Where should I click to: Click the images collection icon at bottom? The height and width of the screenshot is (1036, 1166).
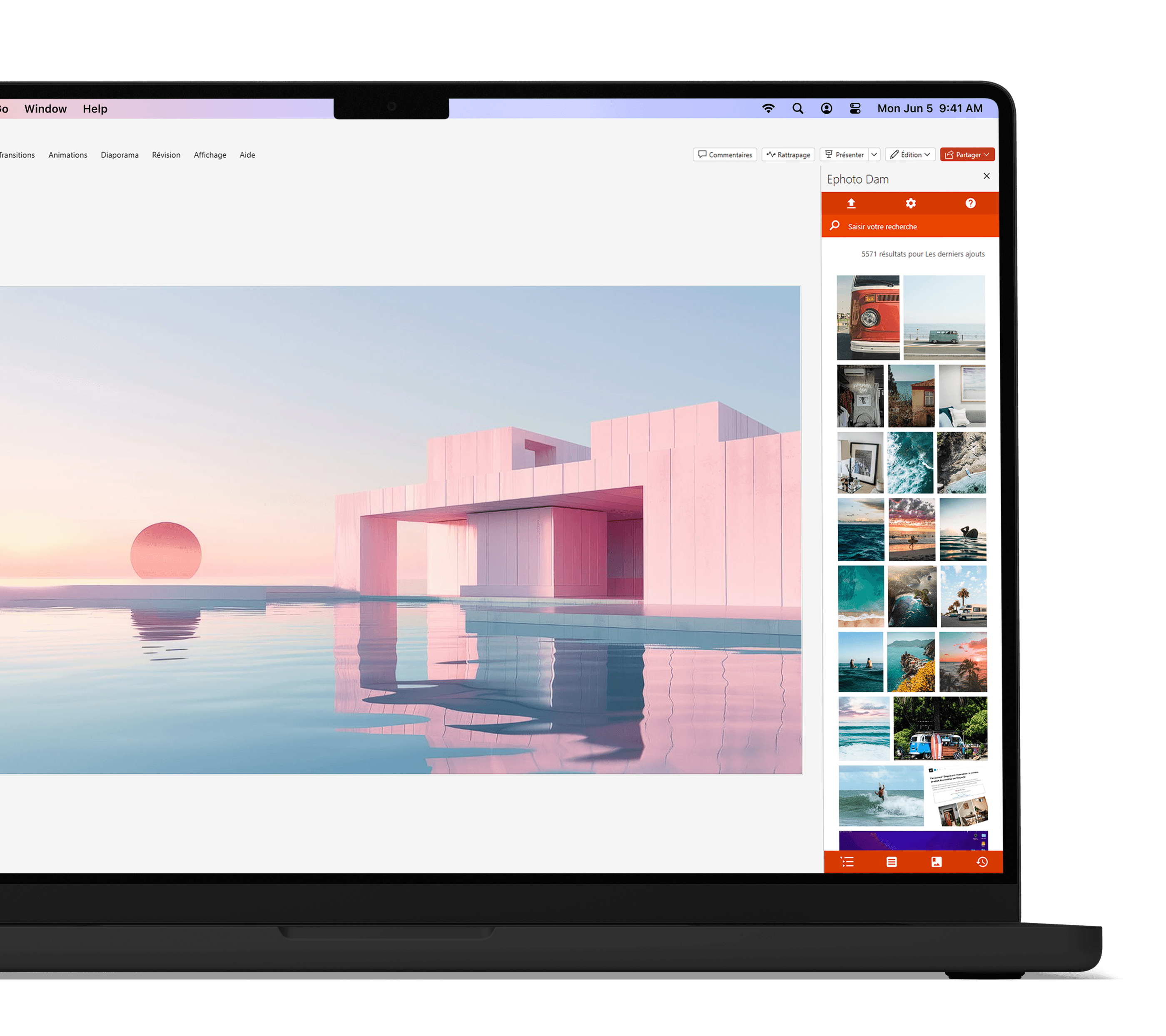pos(937,862)
